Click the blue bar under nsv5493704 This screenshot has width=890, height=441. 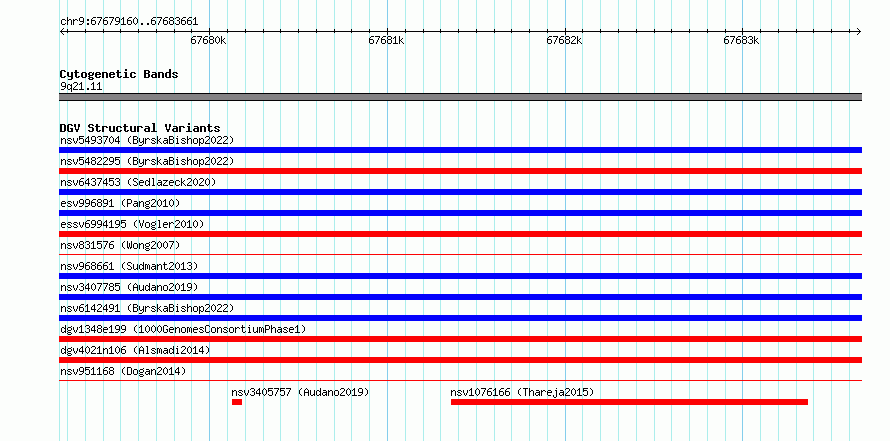coord(460,150)
